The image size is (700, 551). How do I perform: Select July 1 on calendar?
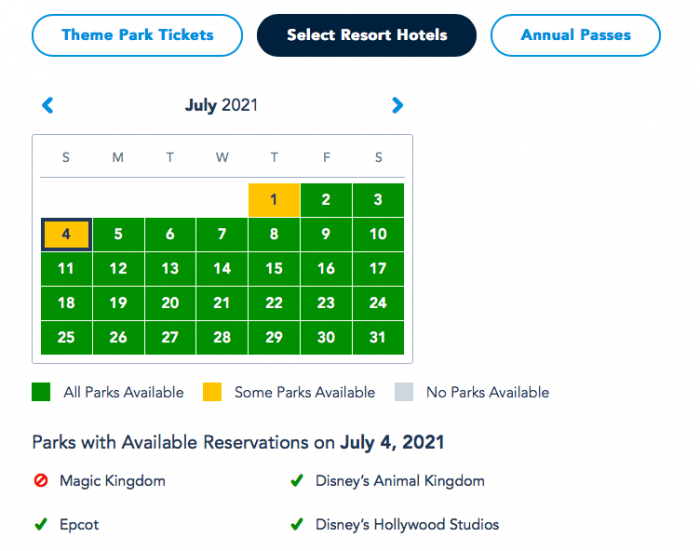click(274, 200)
